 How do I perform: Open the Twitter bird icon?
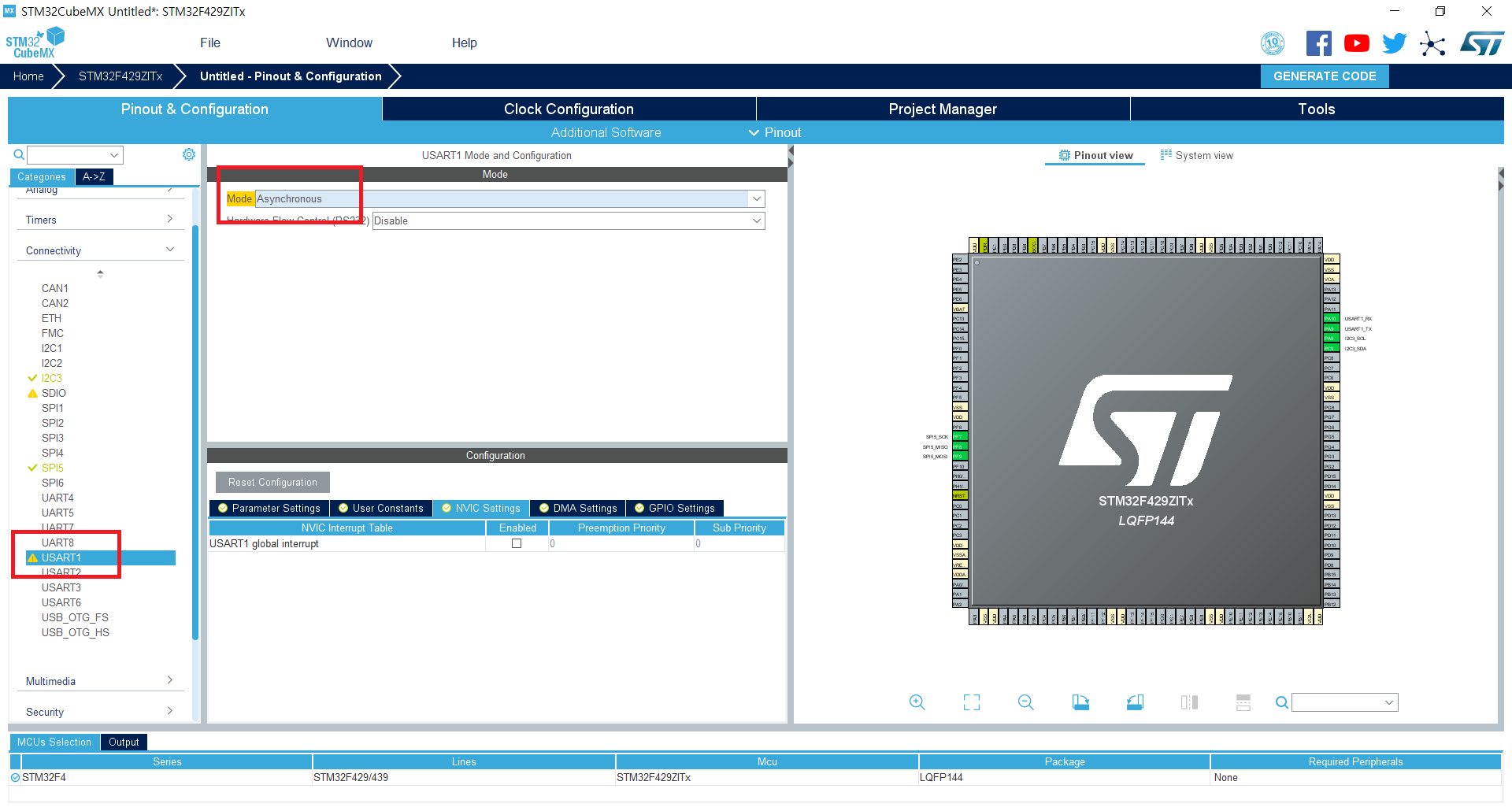(x=1394, y=43)
